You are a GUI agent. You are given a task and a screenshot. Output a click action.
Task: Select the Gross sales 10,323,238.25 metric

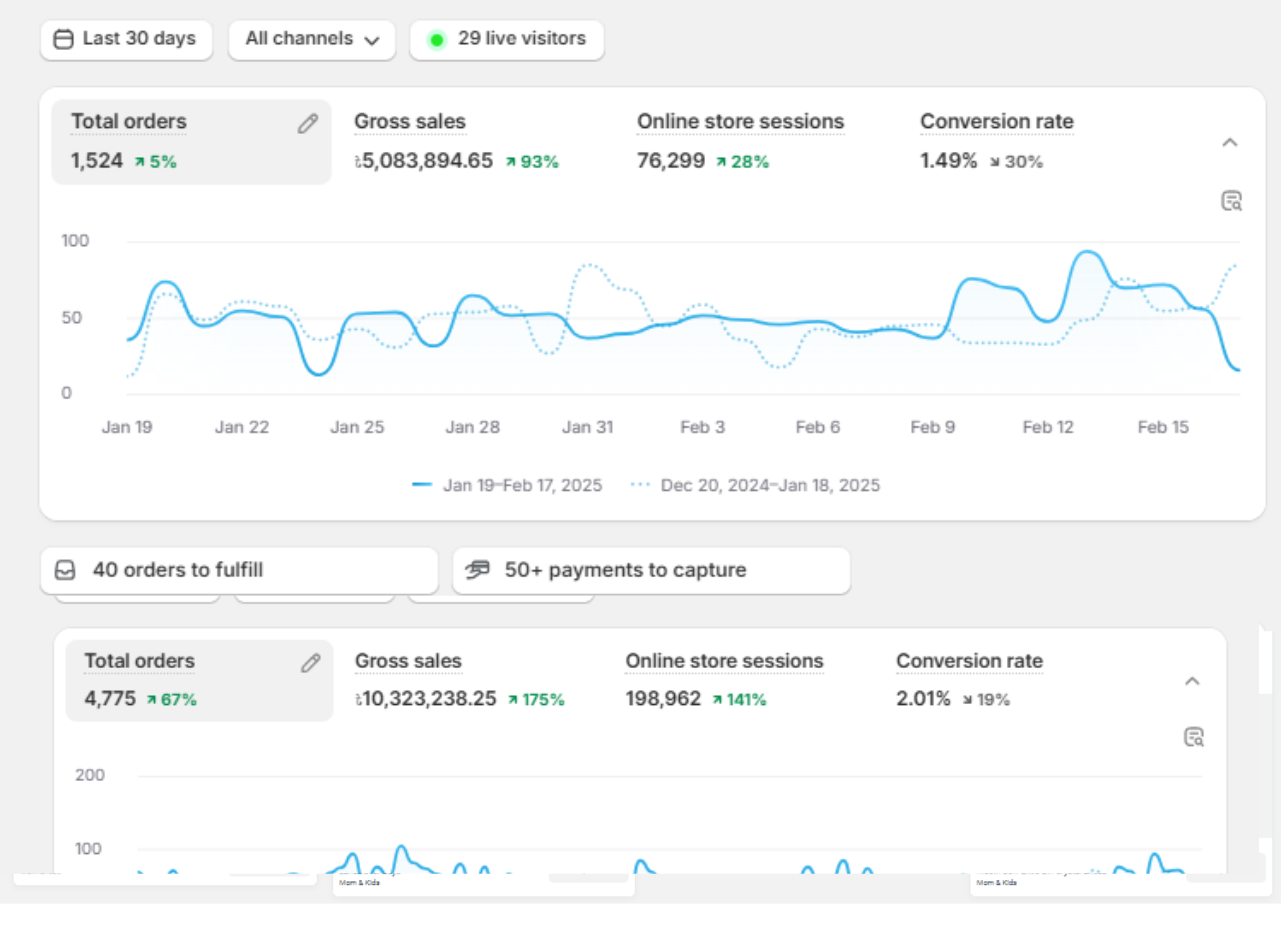[460, 680]
